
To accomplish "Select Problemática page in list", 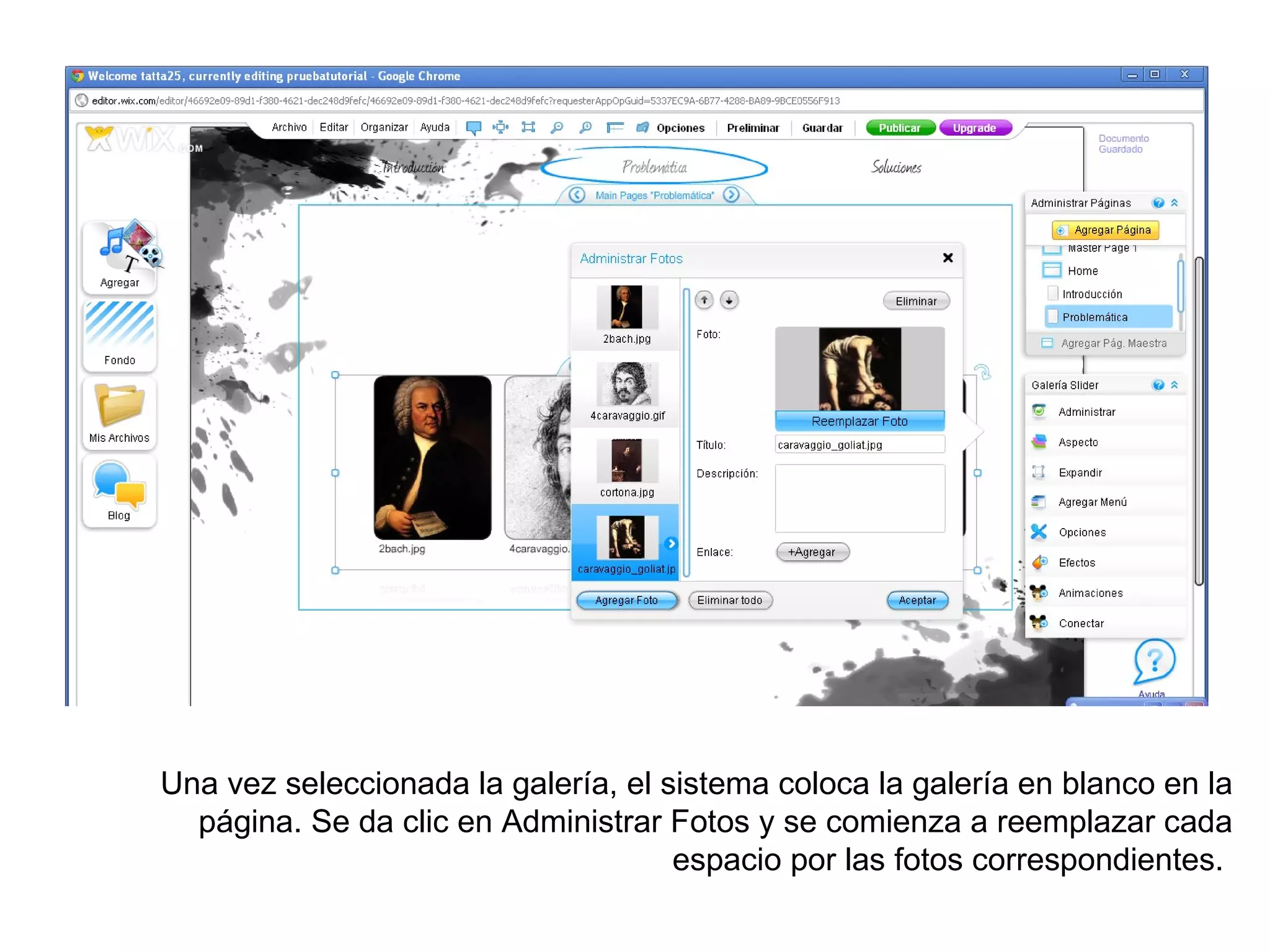I will 1109,317.
